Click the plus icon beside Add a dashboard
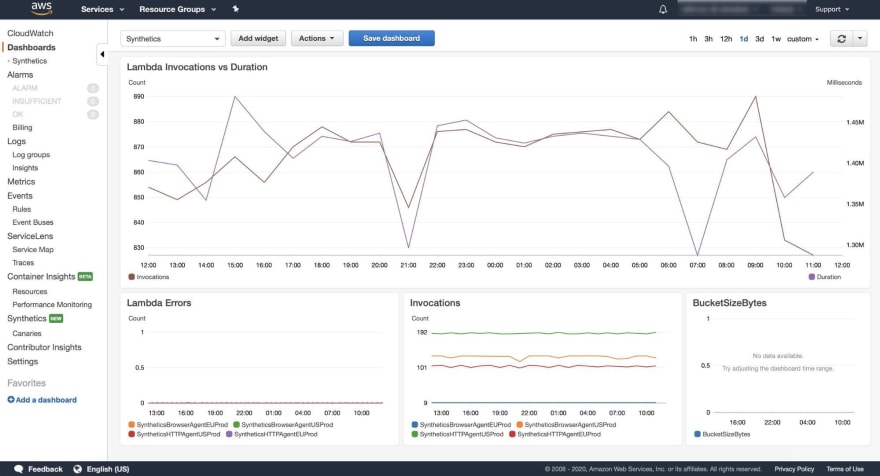Viewport: 880px width, 476px height. (11, 400)
